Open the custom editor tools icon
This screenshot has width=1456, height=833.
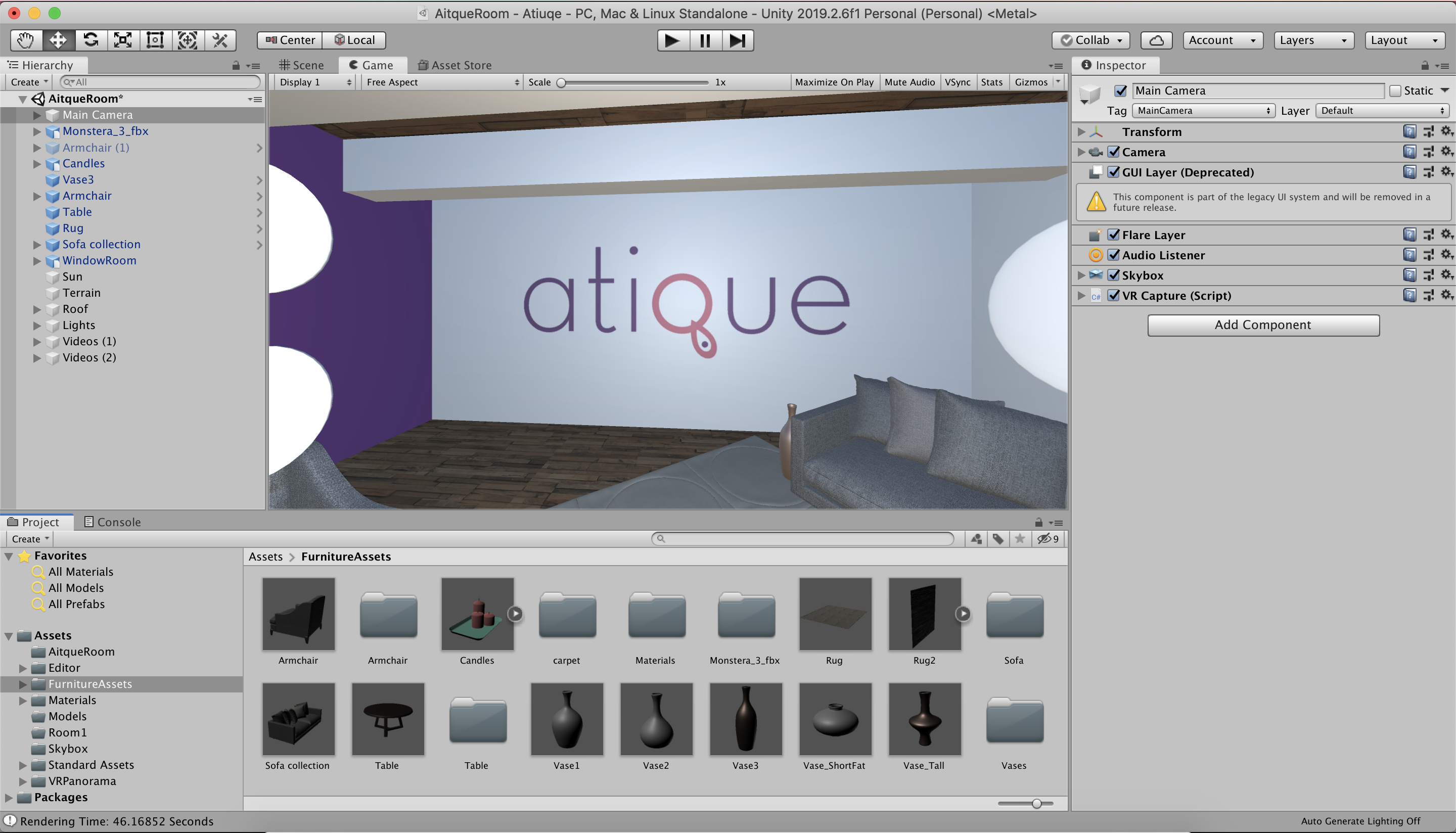coord(220,40)
